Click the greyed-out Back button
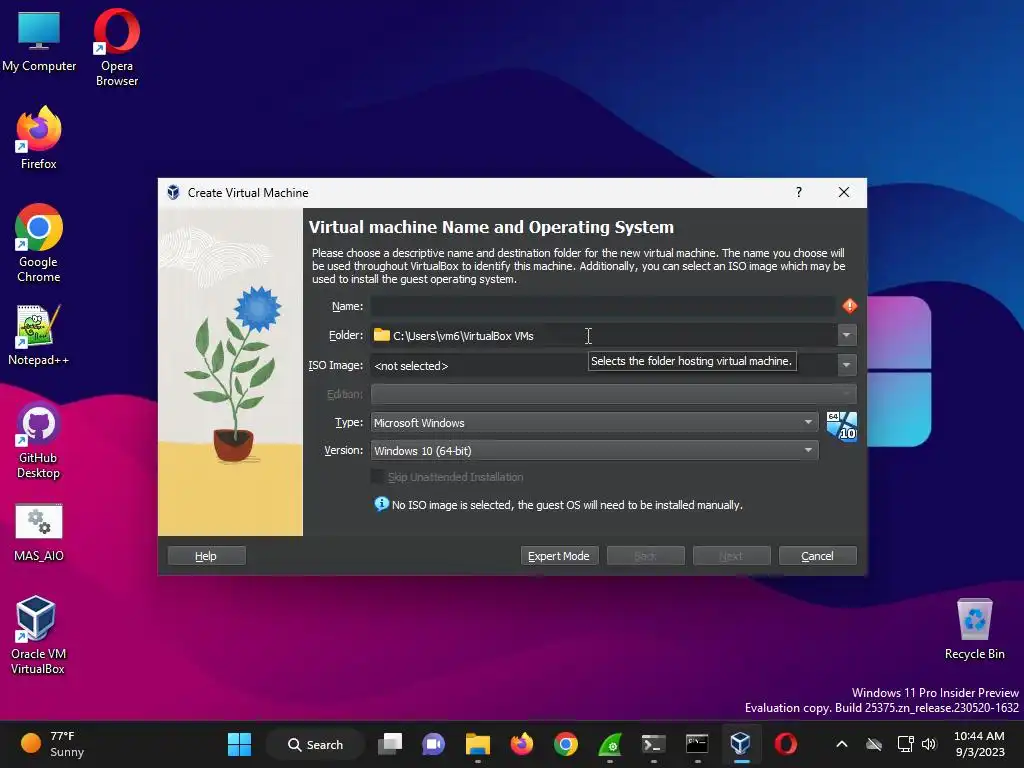 coord(645,556)
